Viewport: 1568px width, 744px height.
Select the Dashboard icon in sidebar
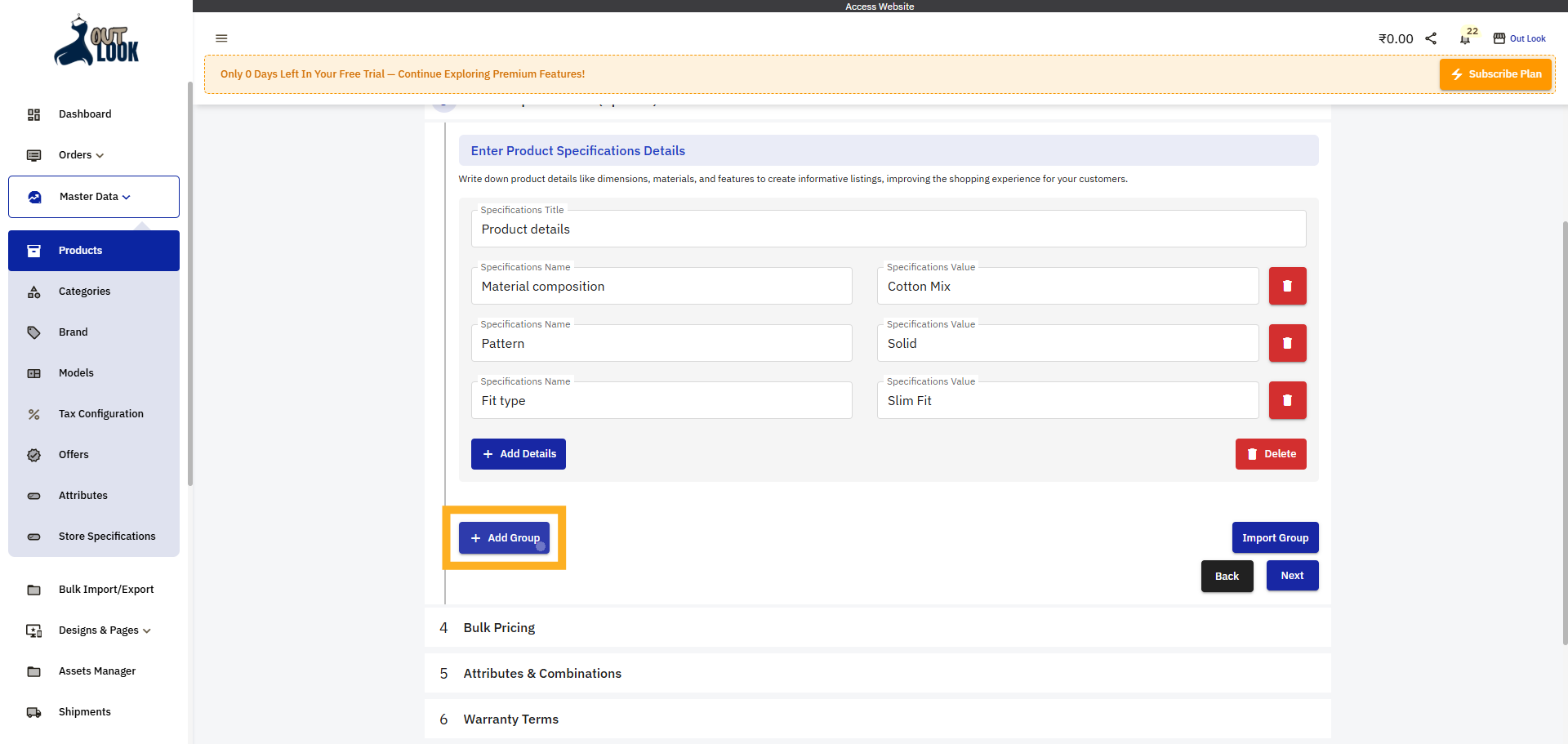(x=33, y=114)
